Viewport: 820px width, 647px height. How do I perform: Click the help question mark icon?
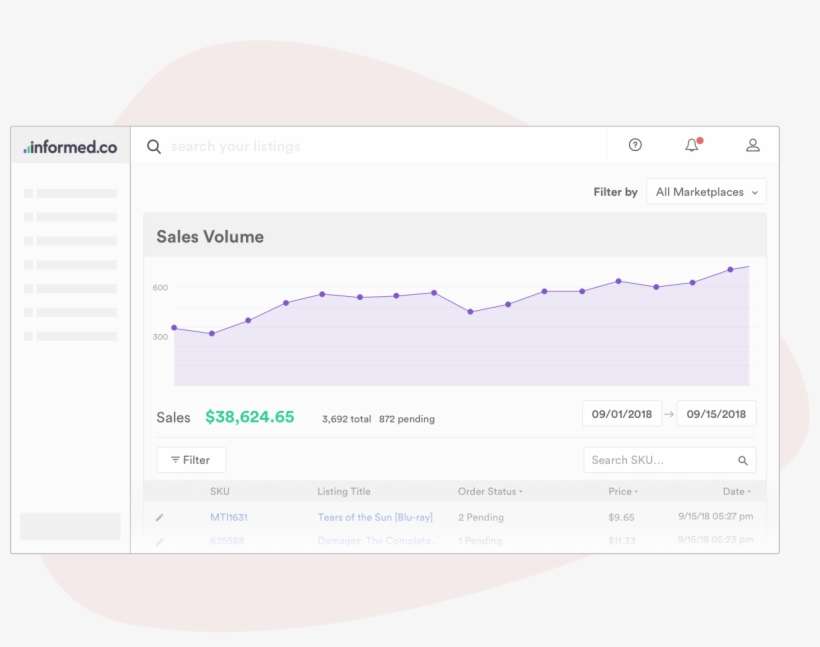(634, 146)
